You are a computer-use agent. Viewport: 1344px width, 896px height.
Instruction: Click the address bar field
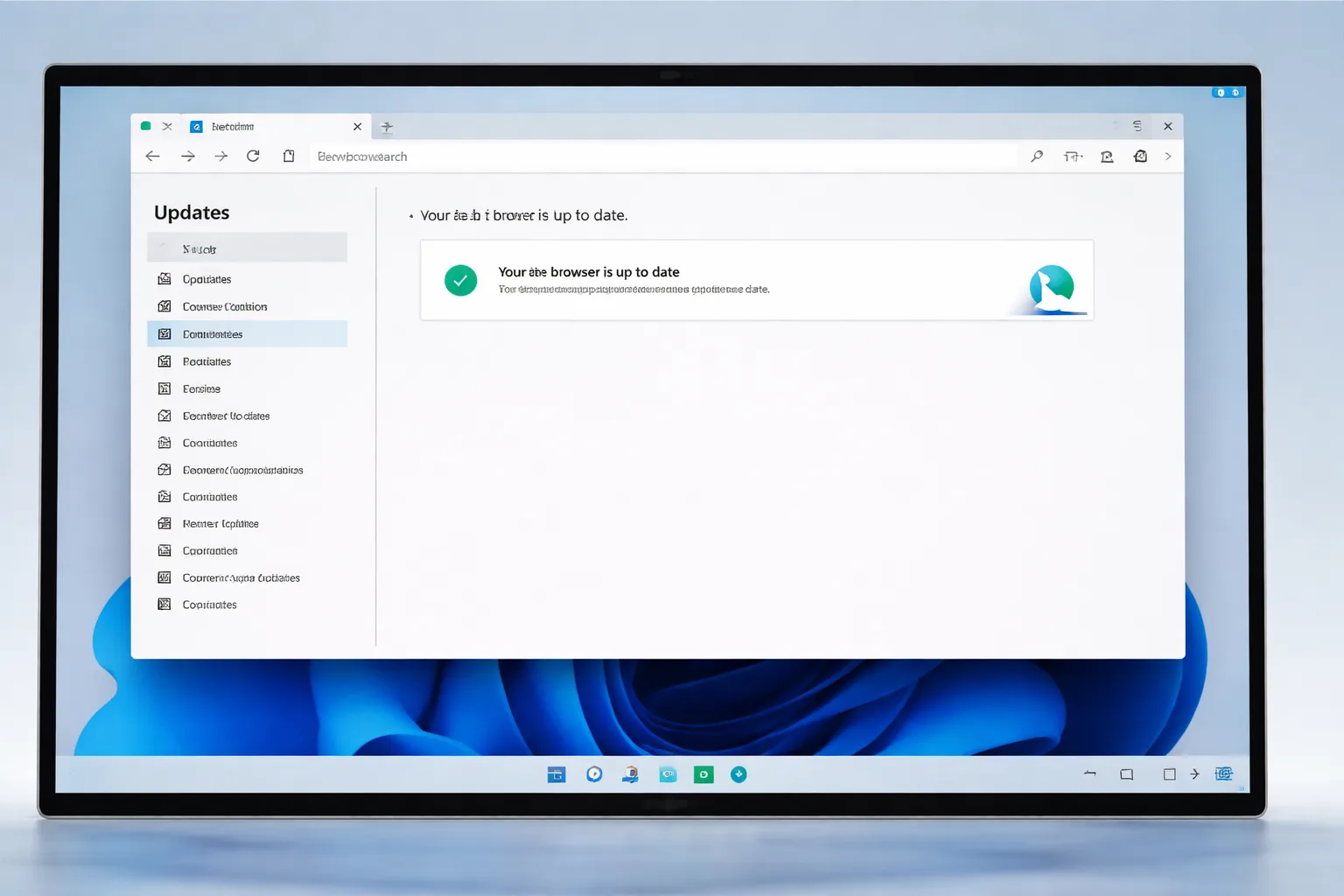point(663,157)
